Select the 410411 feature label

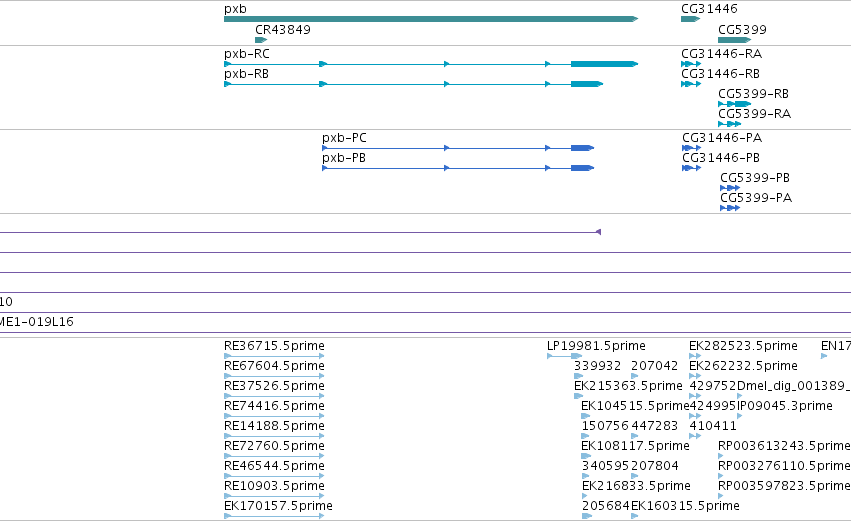(713, 427)
